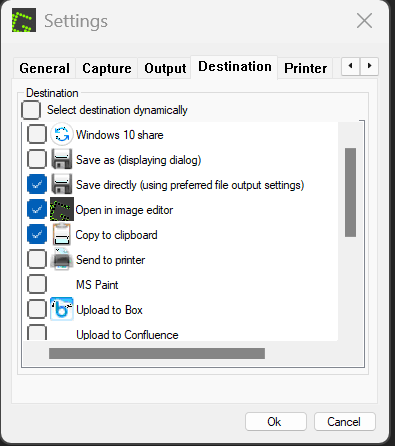Enable Select destination dynamically checkbox
The height and width of the screenshot is (446, 395).
31,110
